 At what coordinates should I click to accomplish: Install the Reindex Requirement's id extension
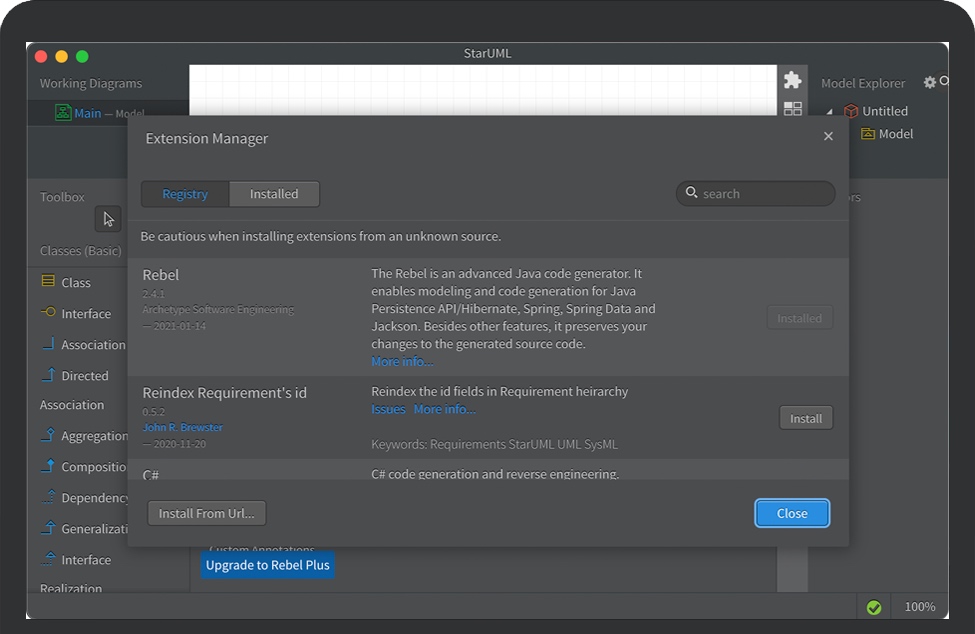click(805, 418)
